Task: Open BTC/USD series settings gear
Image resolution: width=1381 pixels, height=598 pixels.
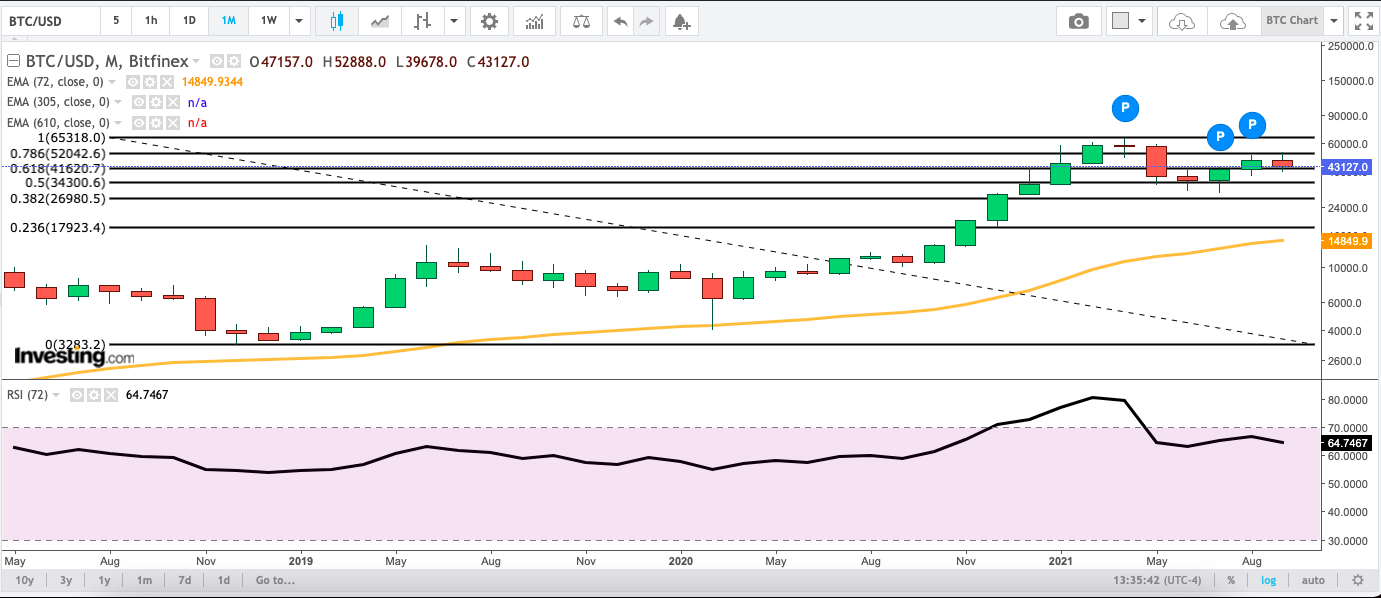Action: point(233,61)
